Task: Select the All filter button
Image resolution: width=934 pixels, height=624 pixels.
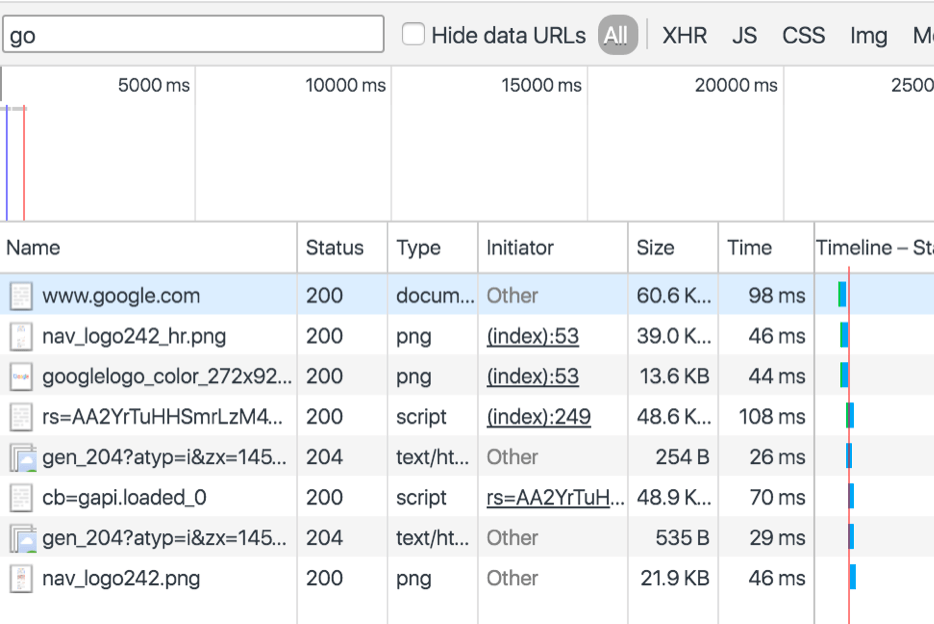Action: 617,36
